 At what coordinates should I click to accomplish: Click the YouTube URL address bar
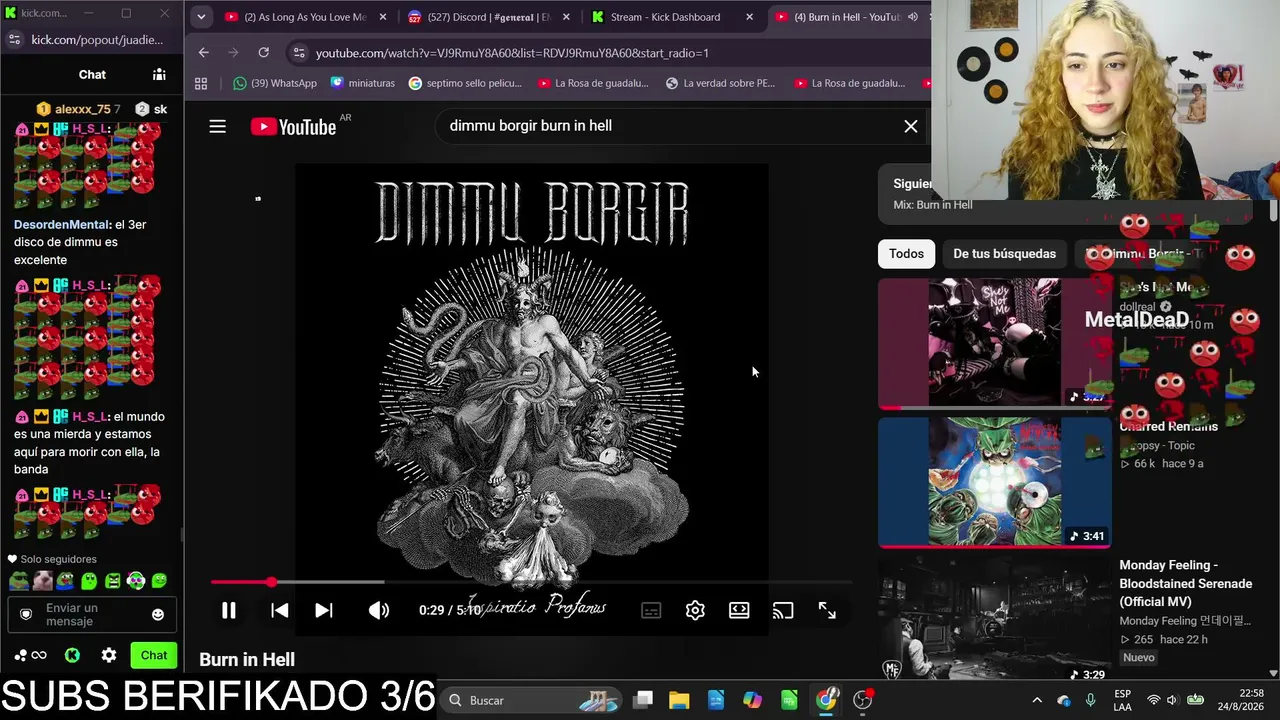(x=512, y=53)
